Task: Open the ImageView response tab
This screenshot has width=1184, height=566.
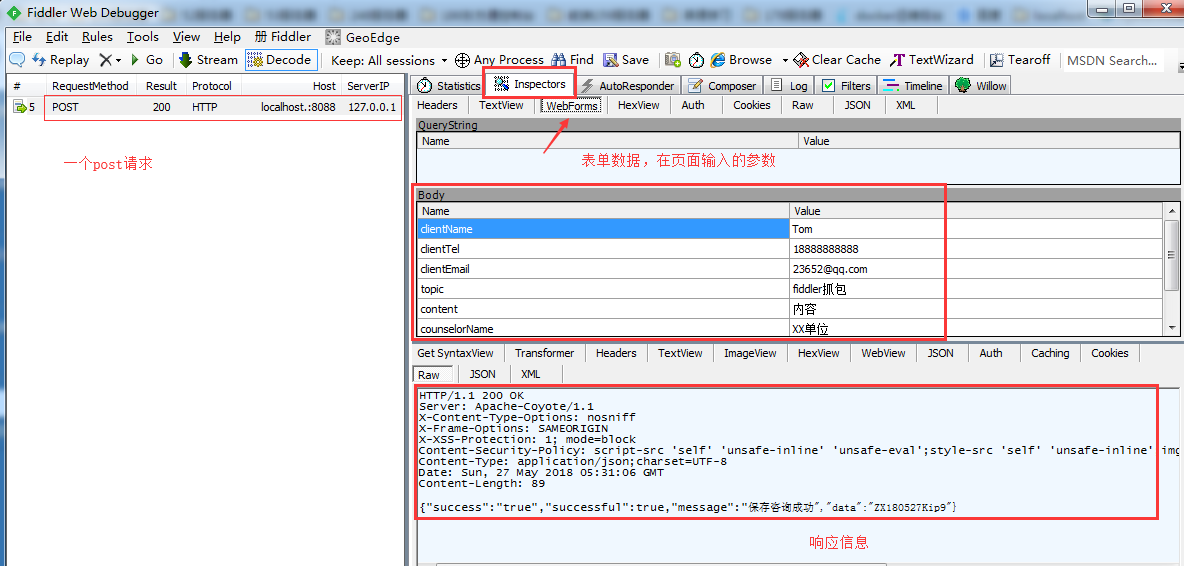Action: tap(750, 353)
